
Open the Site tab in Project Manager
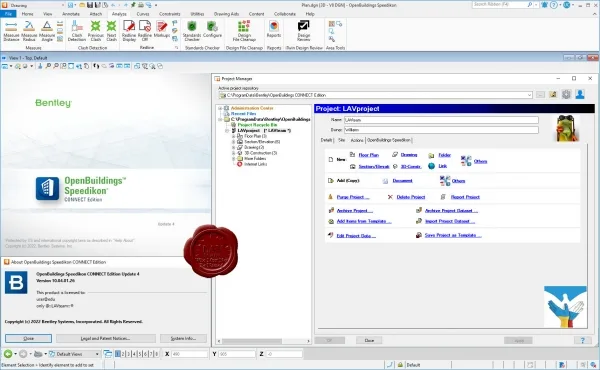[342, 140]
